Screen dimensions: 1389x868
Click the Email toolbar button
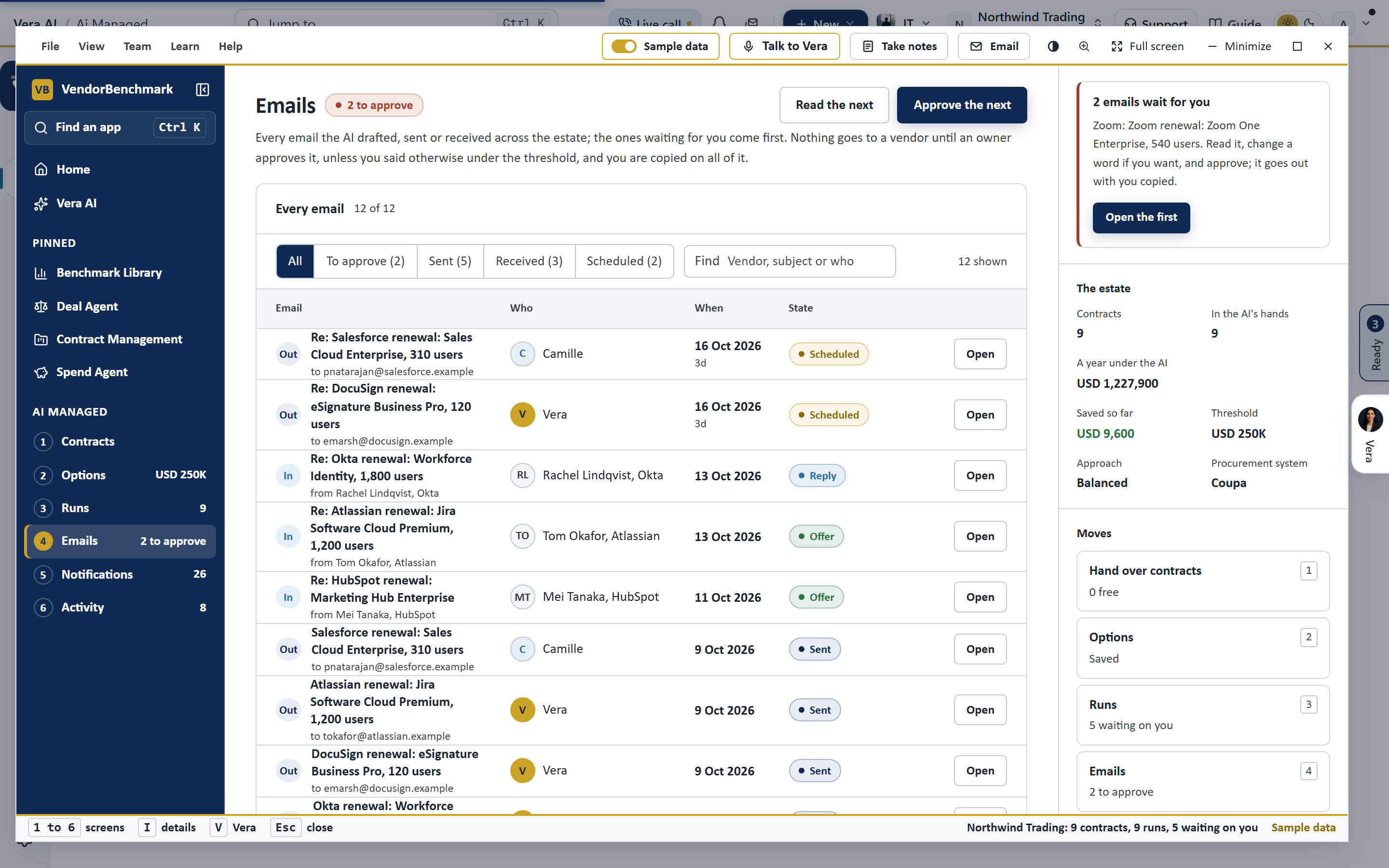click(994, 46)
